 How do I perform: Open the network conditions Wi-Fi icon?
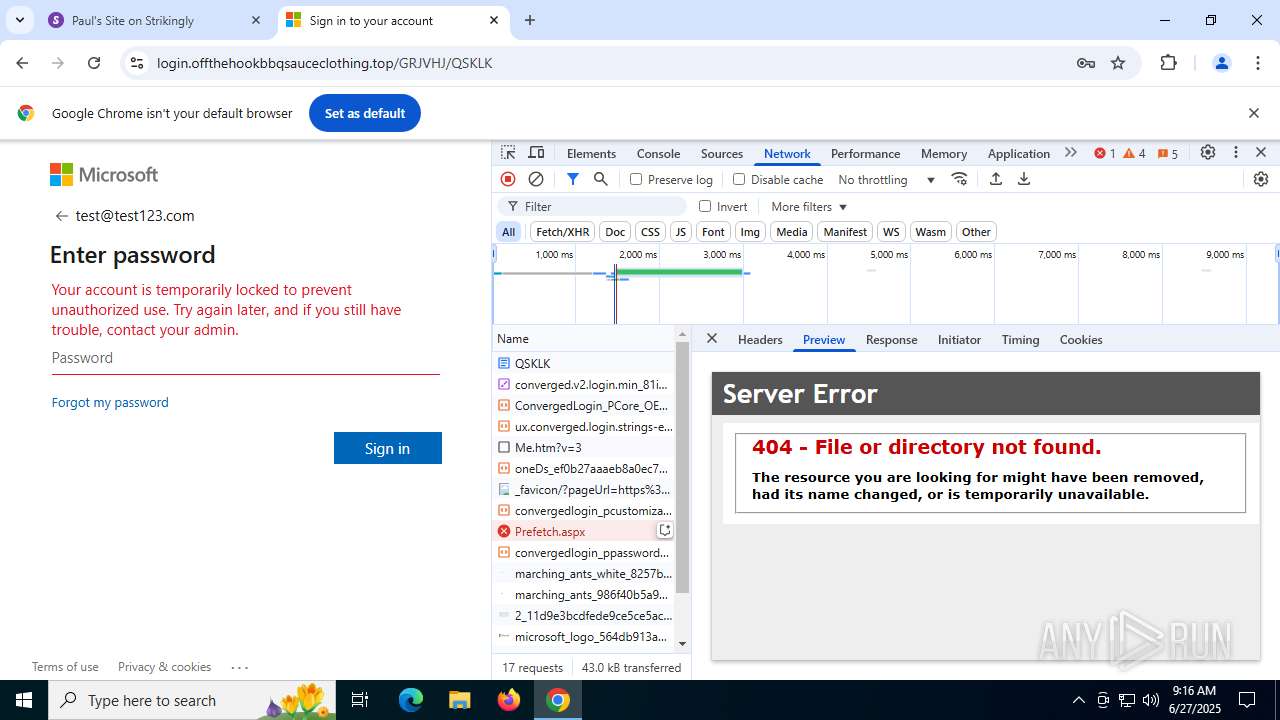[959, 179]
